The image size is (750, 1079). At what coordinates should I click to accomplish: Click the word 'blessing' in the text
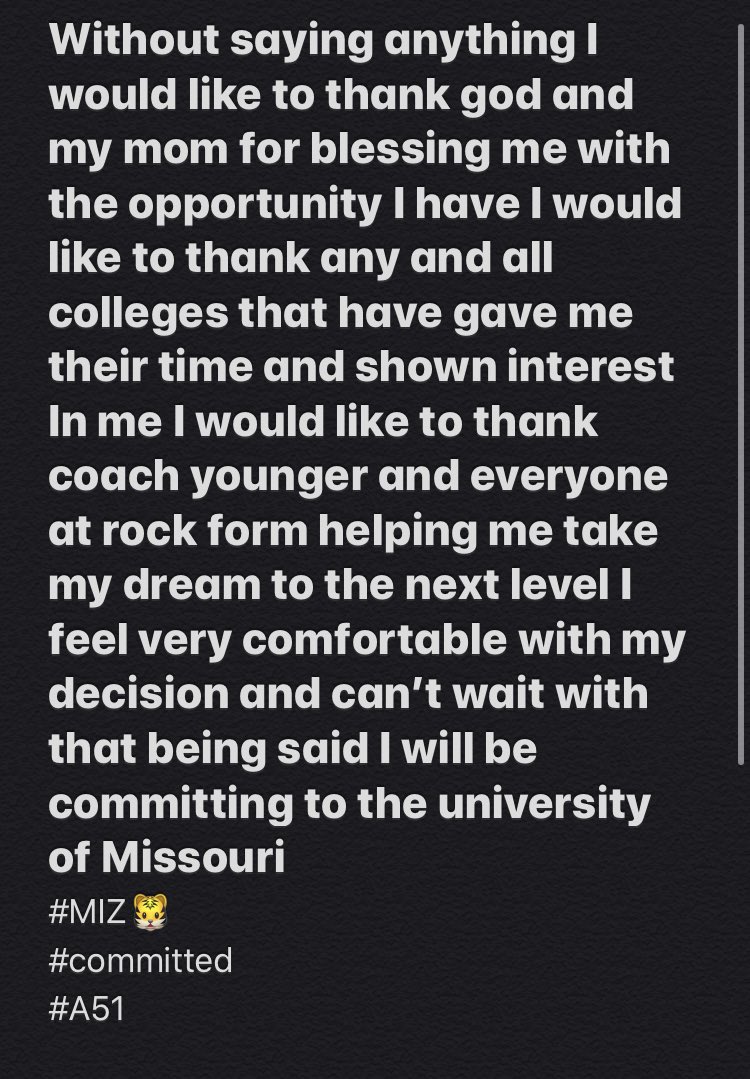click(400, 151)
